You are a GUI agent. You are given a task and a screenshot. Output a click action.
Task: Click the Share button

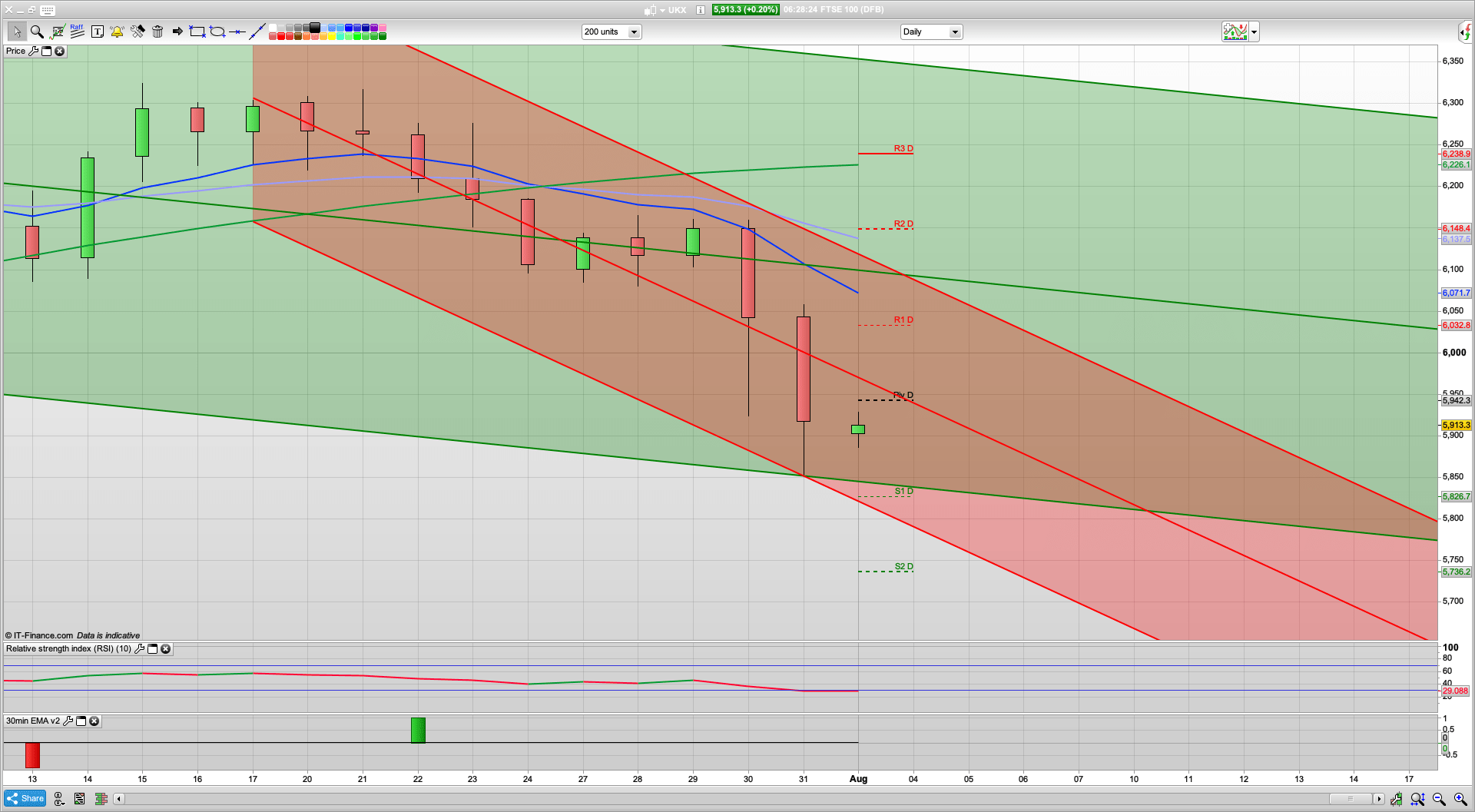[25, 798]
